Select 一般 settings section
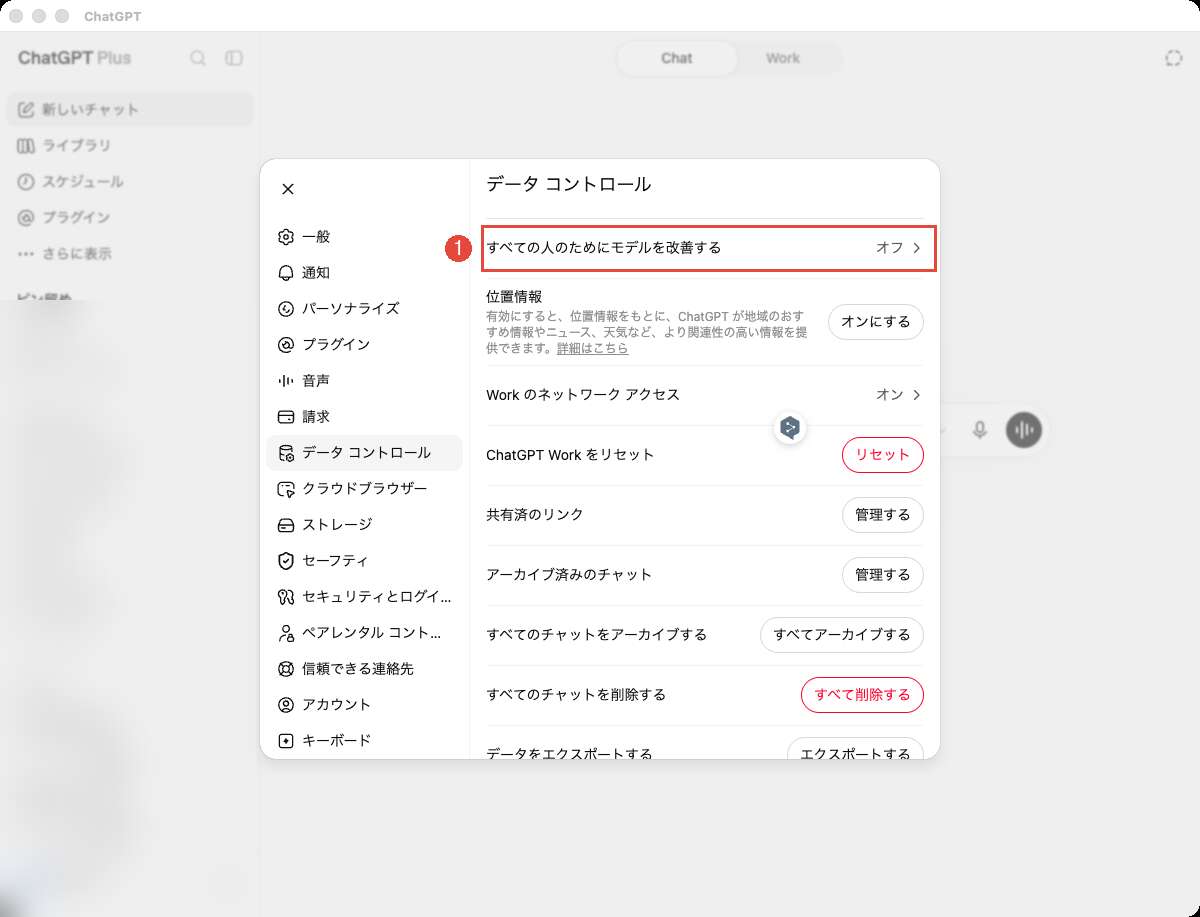Viewport: 1200px width, 917px height. (x=364, y=237)
